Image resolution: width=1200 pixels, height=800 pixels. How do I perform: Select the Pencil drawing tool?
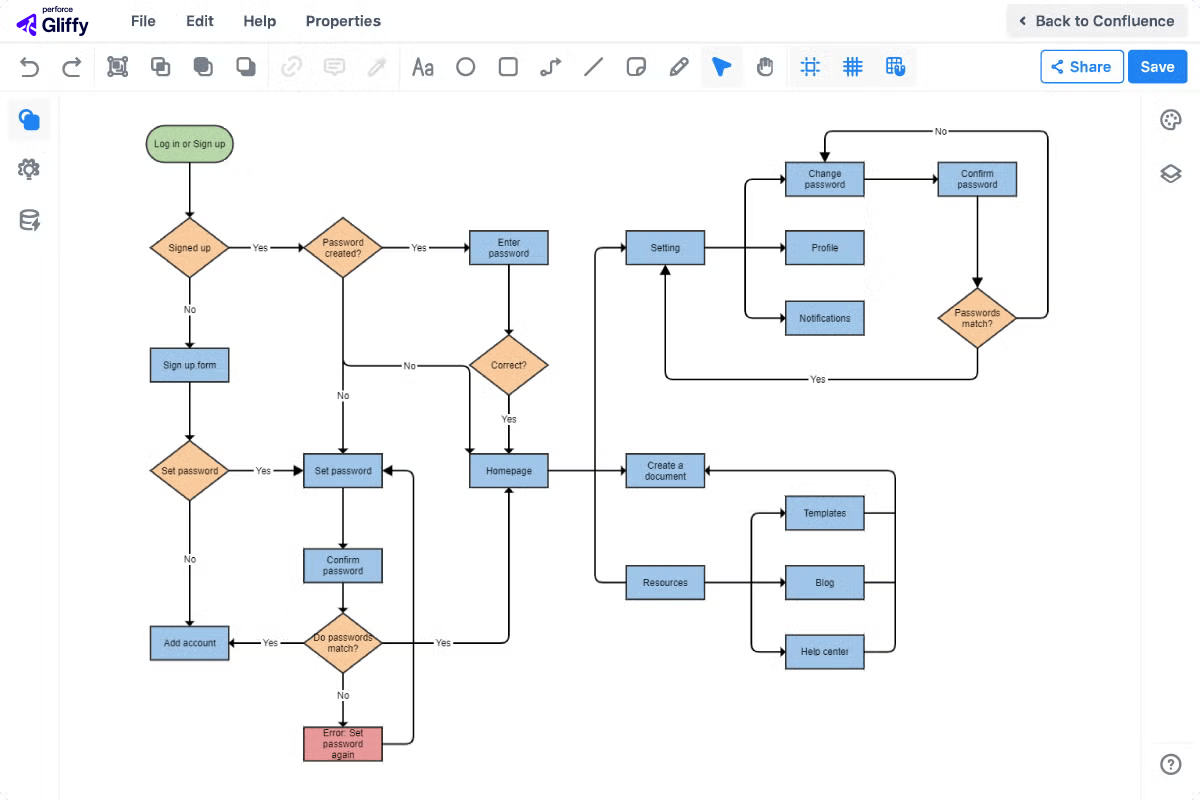click(679, 67)
